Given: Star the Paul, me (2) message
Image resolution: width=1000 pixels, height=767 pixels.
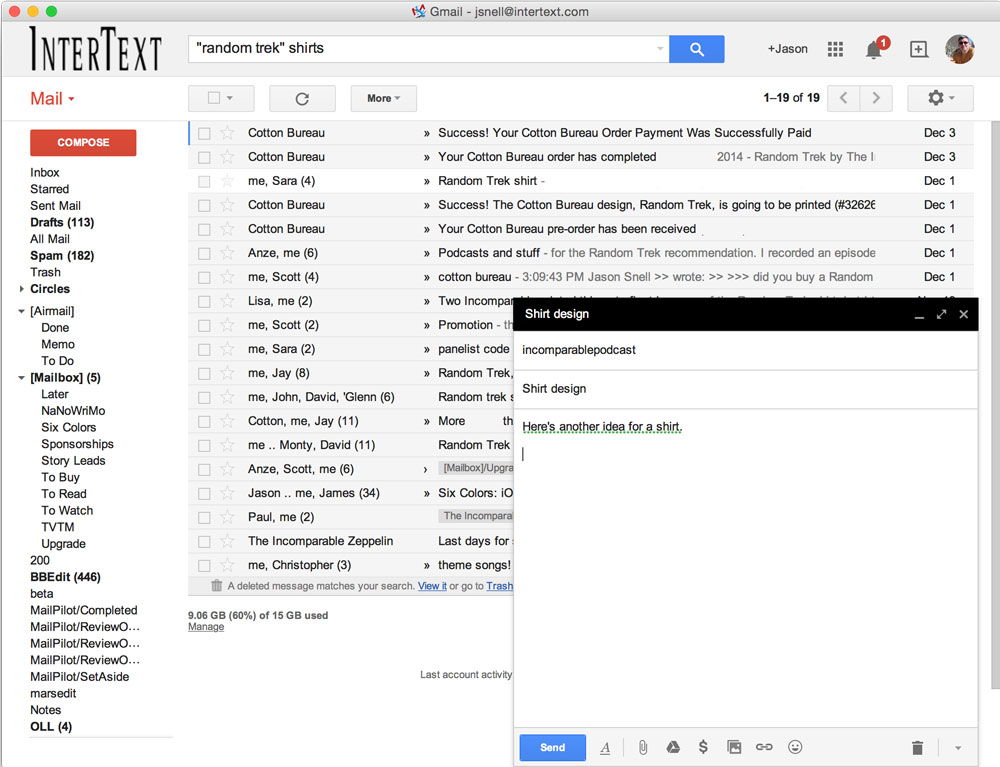Looking at the screenshot, I should (227, 517).
